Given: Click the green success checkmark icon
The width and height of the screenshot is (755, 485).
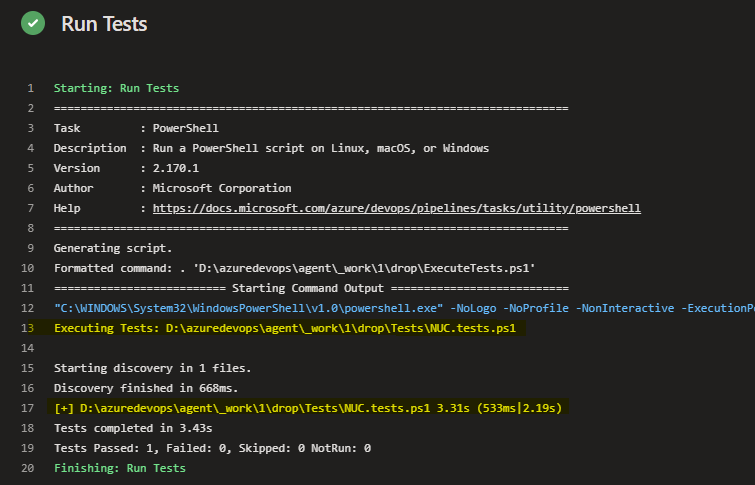Looking at the screenshot, I should coord(33,23).
